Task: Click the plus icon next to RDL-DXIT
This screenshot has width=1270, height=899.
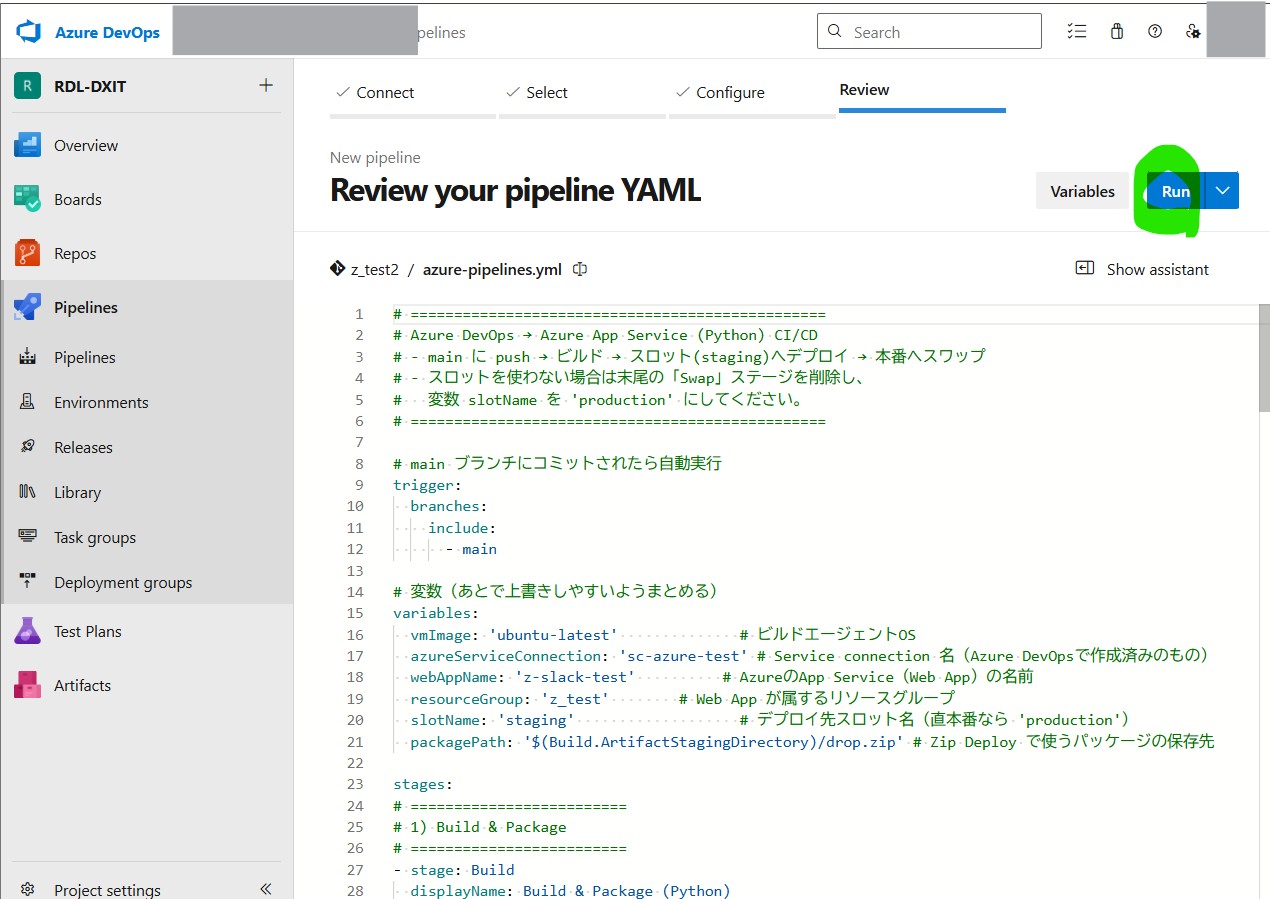Action: coord(266,85)
